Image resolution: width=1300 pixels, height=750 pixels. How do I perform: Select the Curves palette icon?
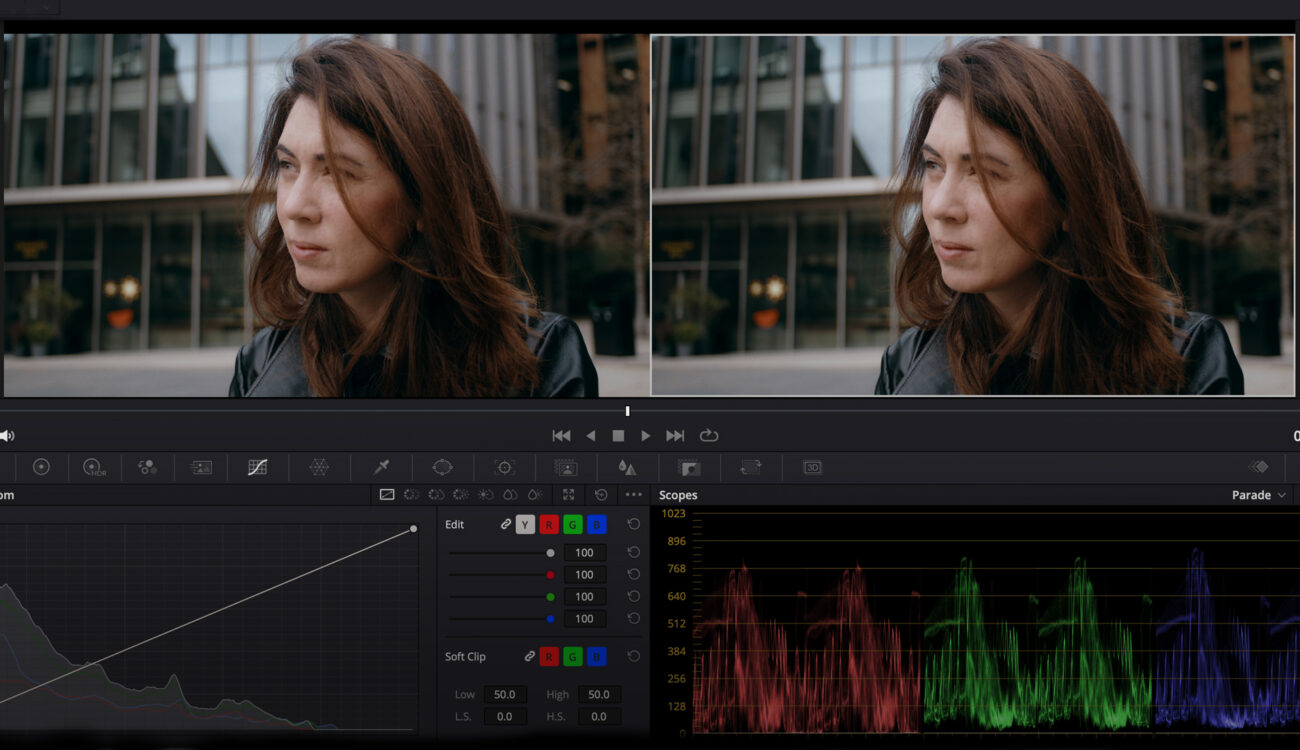(x=257, y=467)
